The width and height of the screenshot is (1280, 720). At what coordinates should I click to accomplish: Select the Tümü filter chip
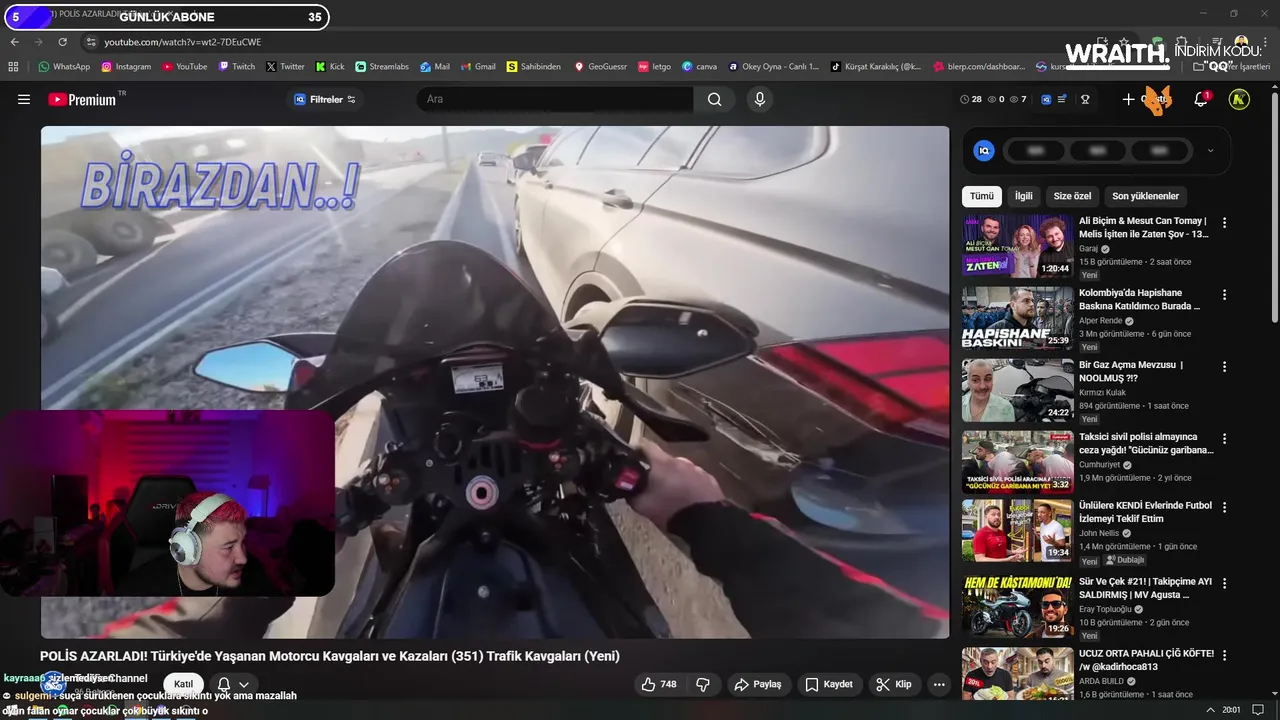pos(982,196)
